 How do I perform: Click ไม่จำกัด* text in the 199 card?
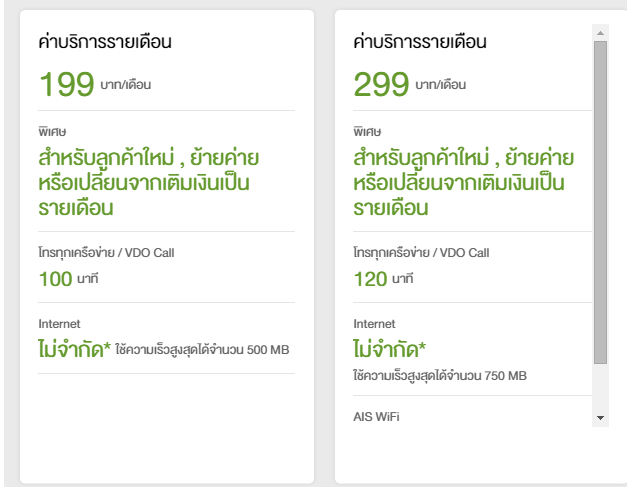[74, 349]
